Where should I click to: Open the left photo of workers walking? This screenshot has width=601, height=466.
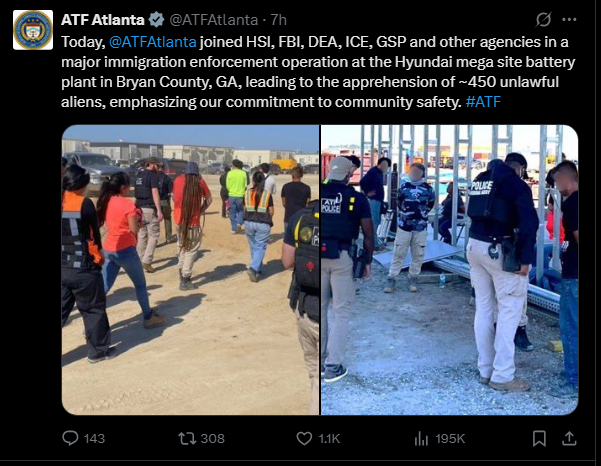(190, 270)
